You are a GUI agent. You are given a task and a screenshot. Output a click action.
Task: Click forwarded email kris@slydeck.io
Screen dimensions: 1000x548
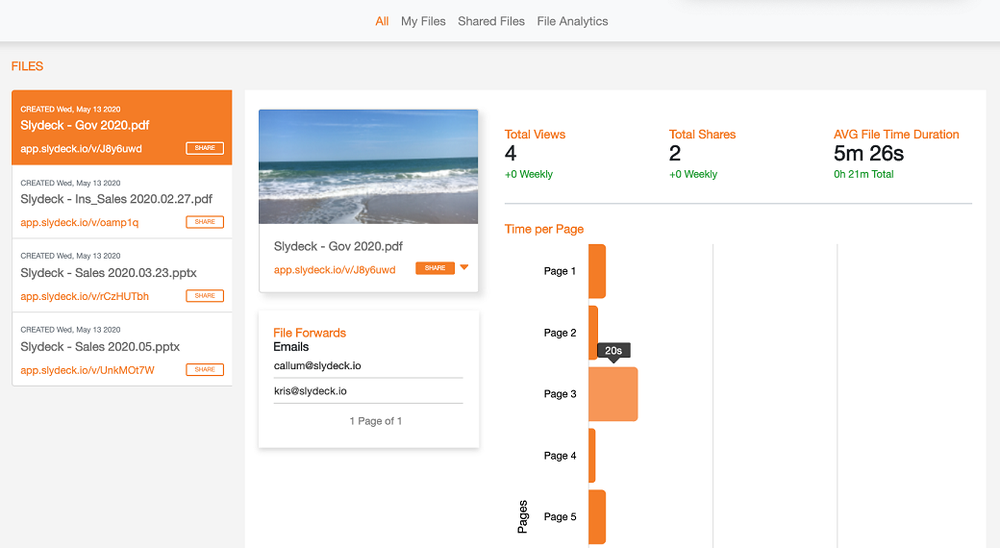click(304, 391)
